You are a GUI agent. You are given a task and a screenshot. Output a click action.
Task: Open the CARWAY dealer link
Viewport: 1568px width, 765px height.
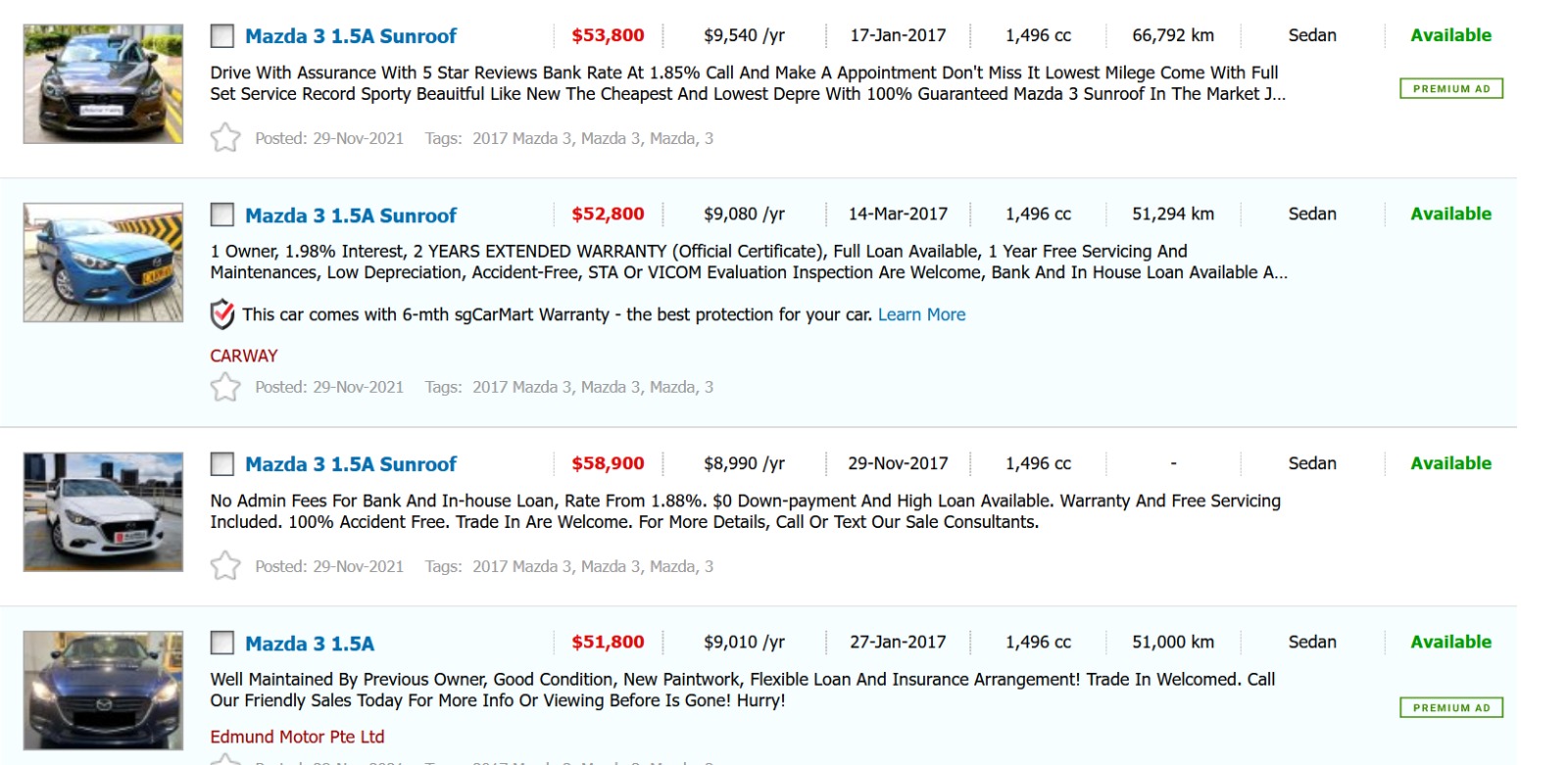244,356
